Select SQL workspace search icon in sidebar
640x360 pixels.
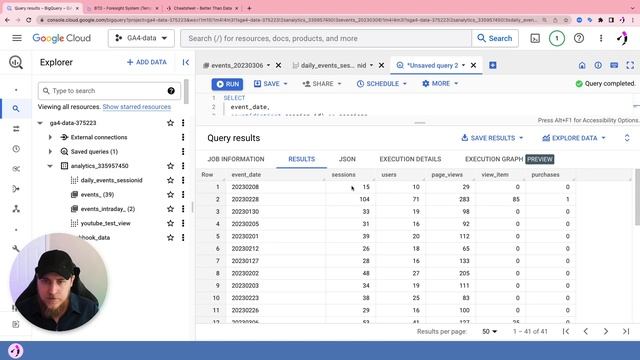16,109
